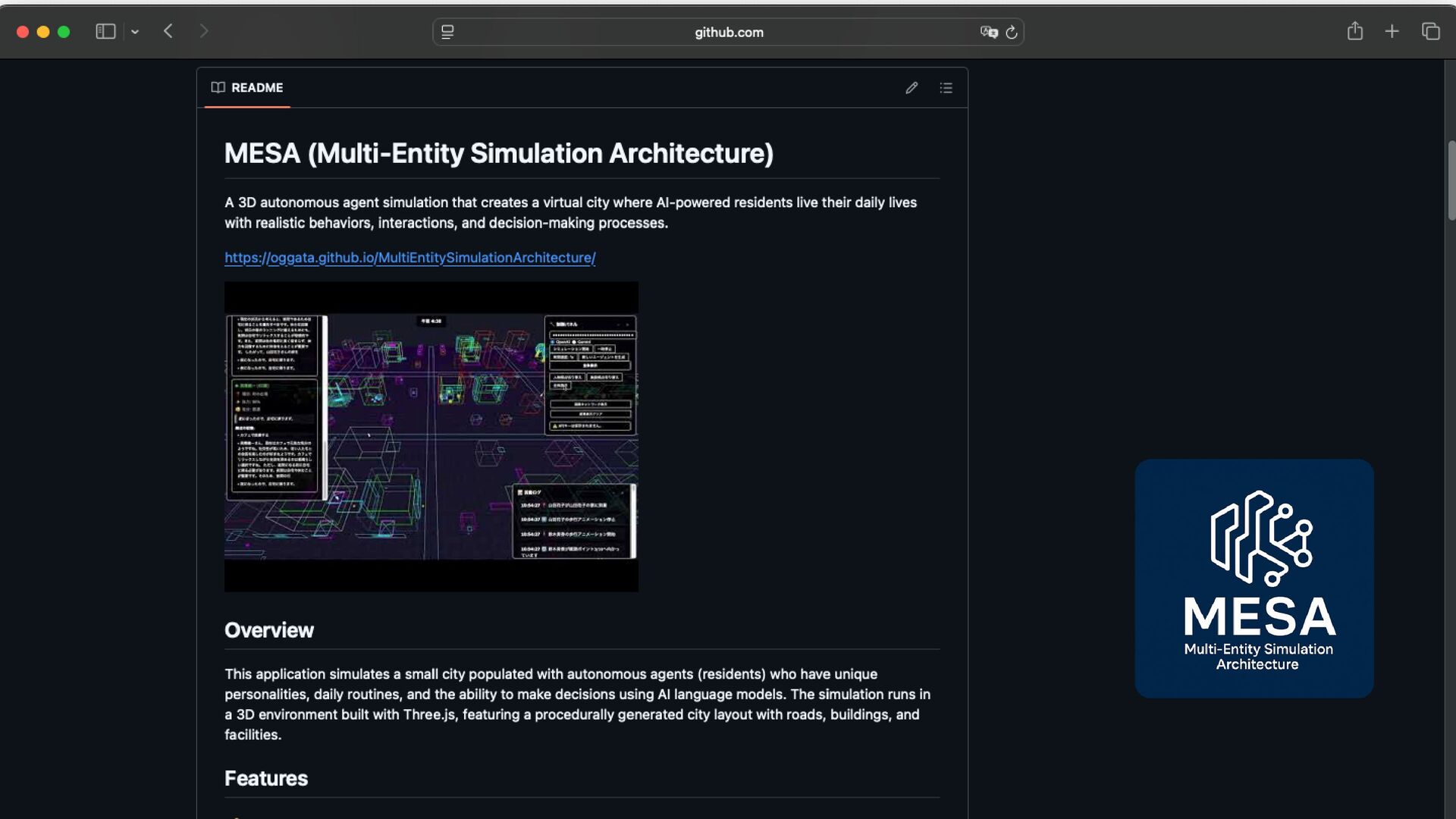Open the page reader menu icon

(447, 32)
